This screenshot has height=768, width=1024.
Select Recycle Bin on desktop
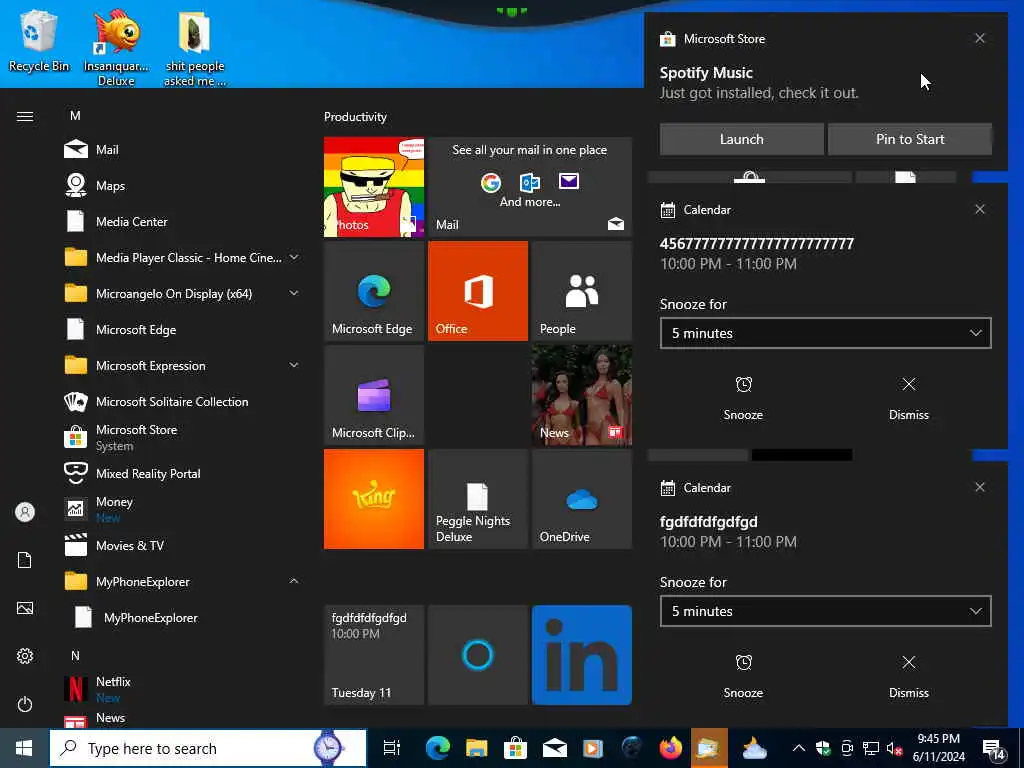[x=39, y=42]
